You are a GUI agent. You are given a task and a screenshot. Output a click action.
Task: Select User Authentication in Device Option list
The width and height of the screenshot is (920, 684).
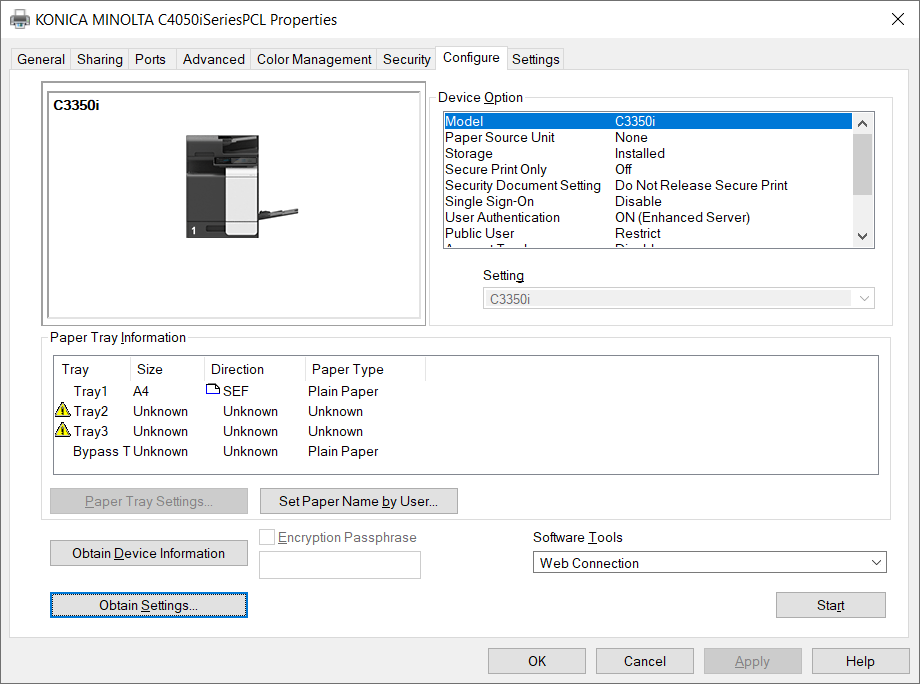[502, 217]
